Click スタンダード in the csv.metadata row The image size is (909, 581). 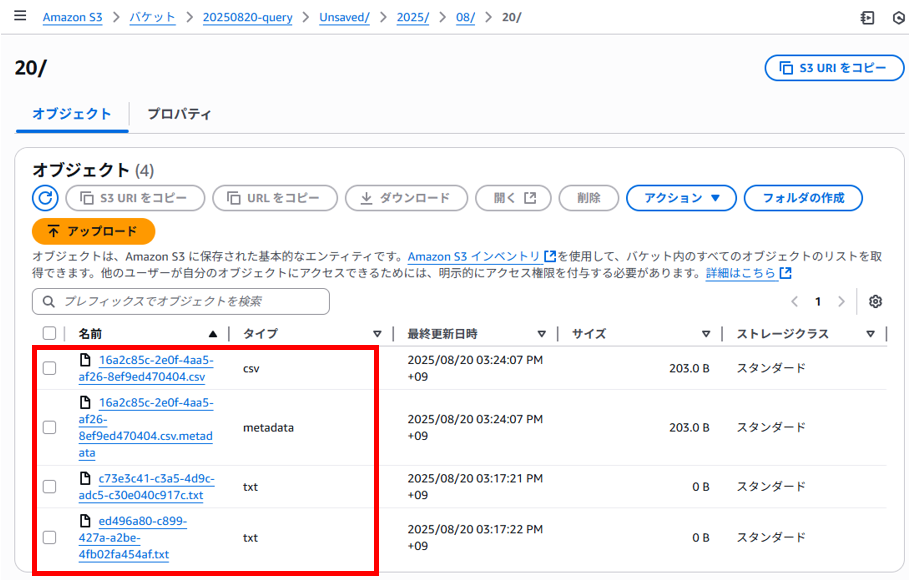coord(771,427)
